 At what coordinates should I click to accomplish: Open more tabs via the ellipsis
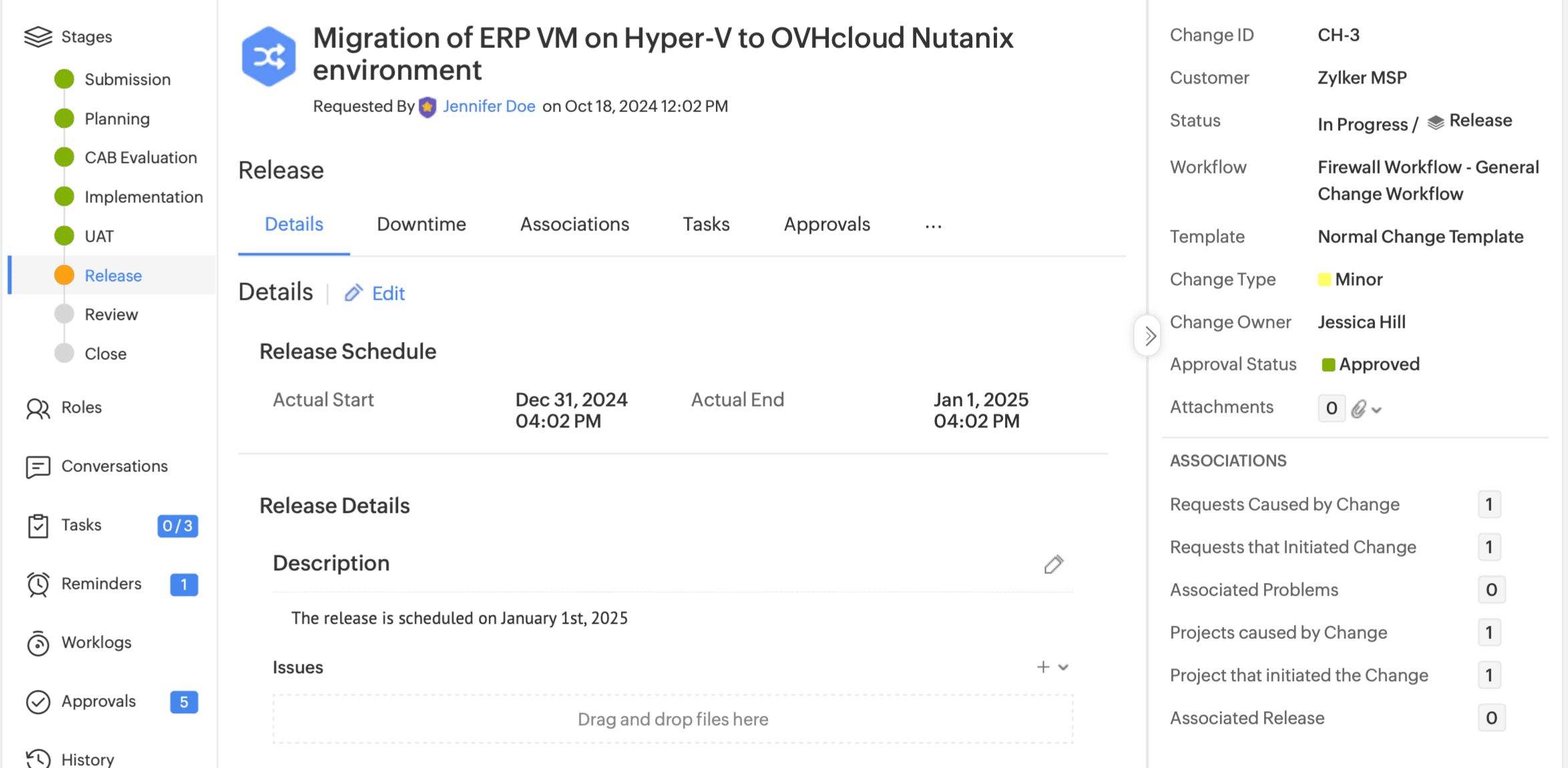(933, 226)
